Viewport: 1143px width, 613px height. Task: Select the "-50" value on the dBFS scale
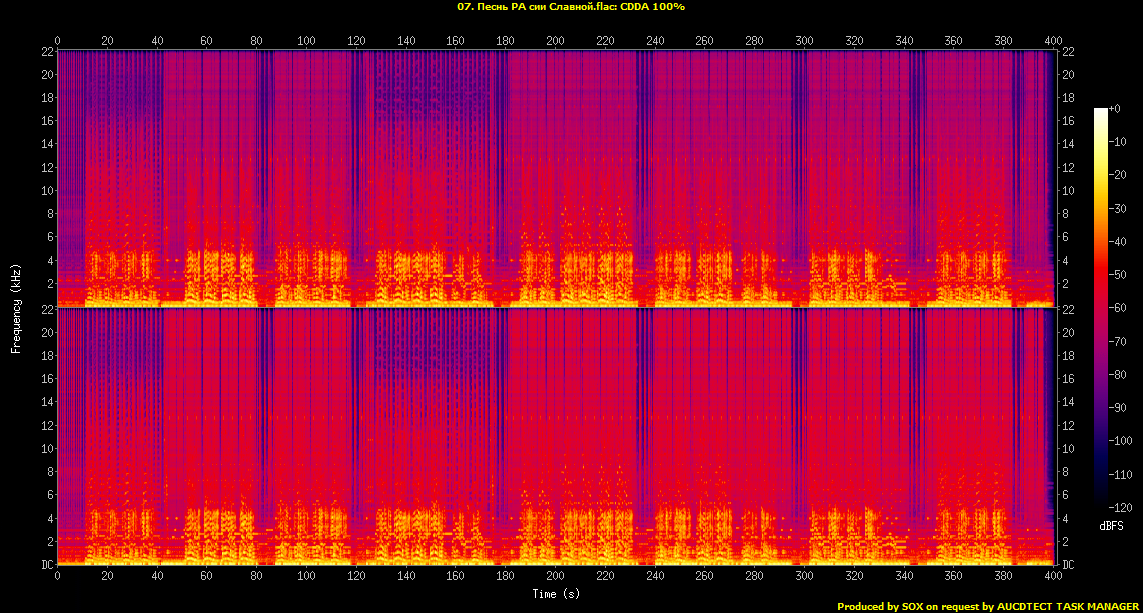click(1117, 275)
